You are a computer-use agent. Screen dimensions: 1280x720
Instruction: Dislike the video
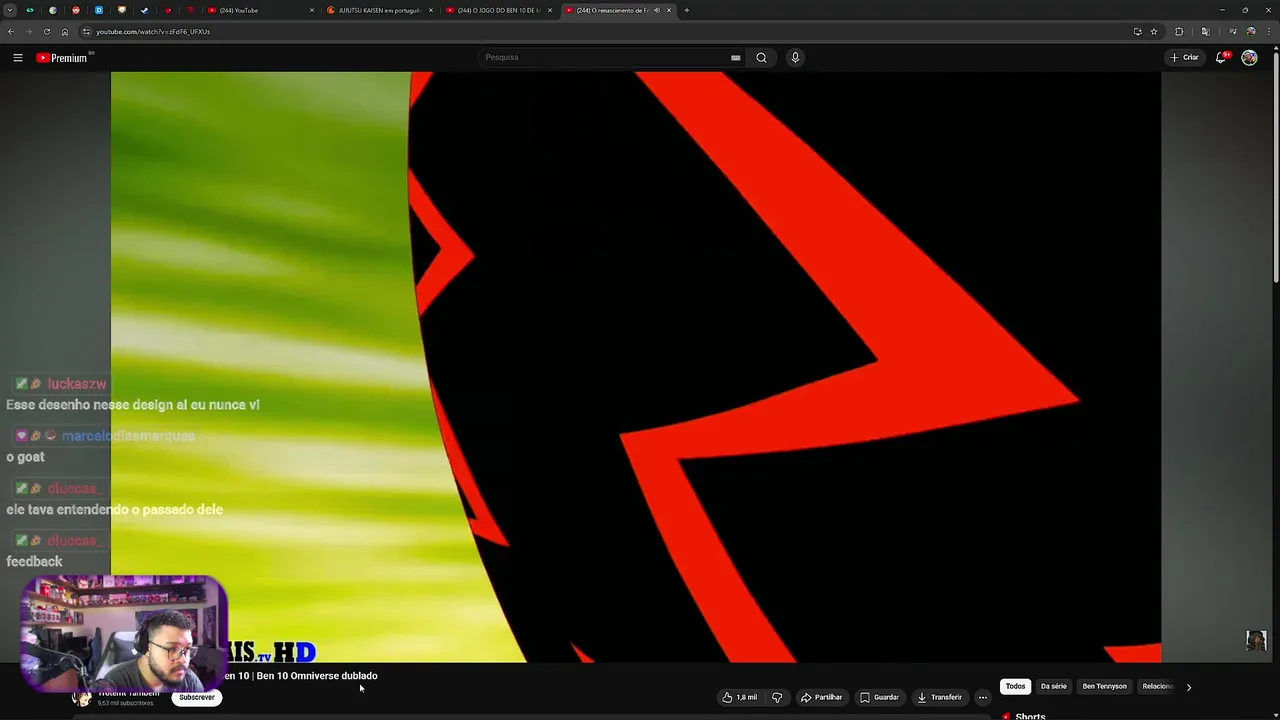(777, 697)
